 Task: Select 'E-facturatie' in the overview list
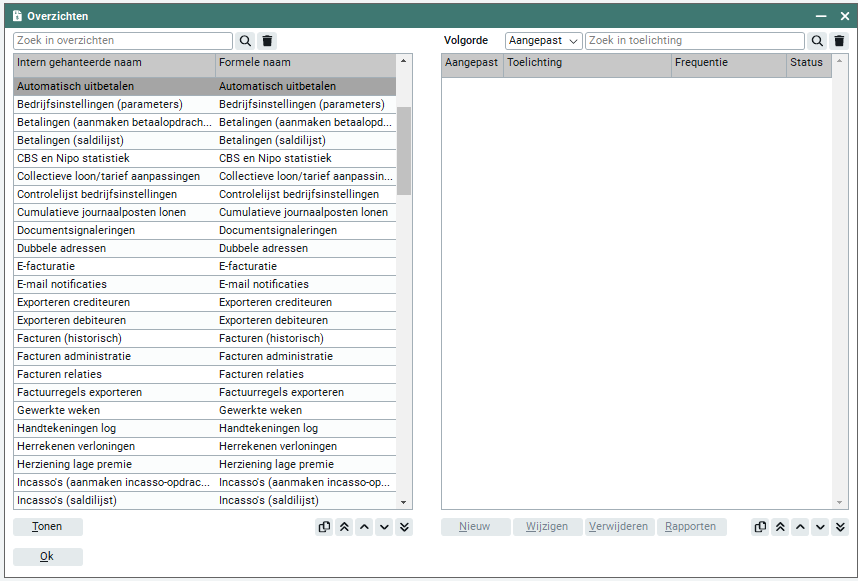pyautogui.click(x=114, y=266)
